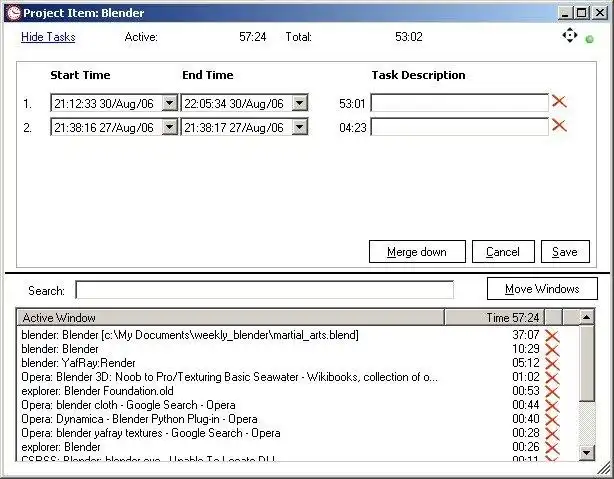
Task: Click window list scrollbar up arrow
Action: [587, 317]
